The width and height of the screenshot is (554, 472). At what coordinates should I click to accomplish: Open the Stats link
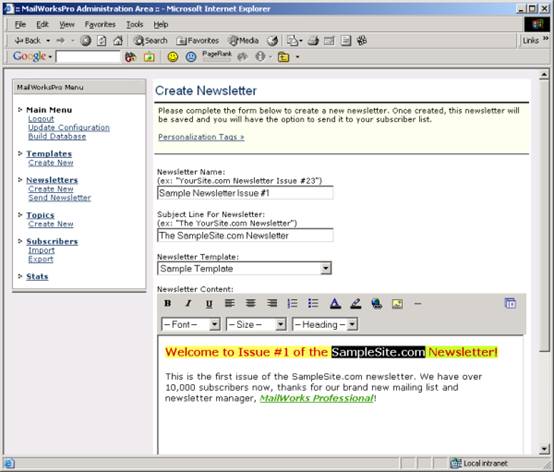37,276
